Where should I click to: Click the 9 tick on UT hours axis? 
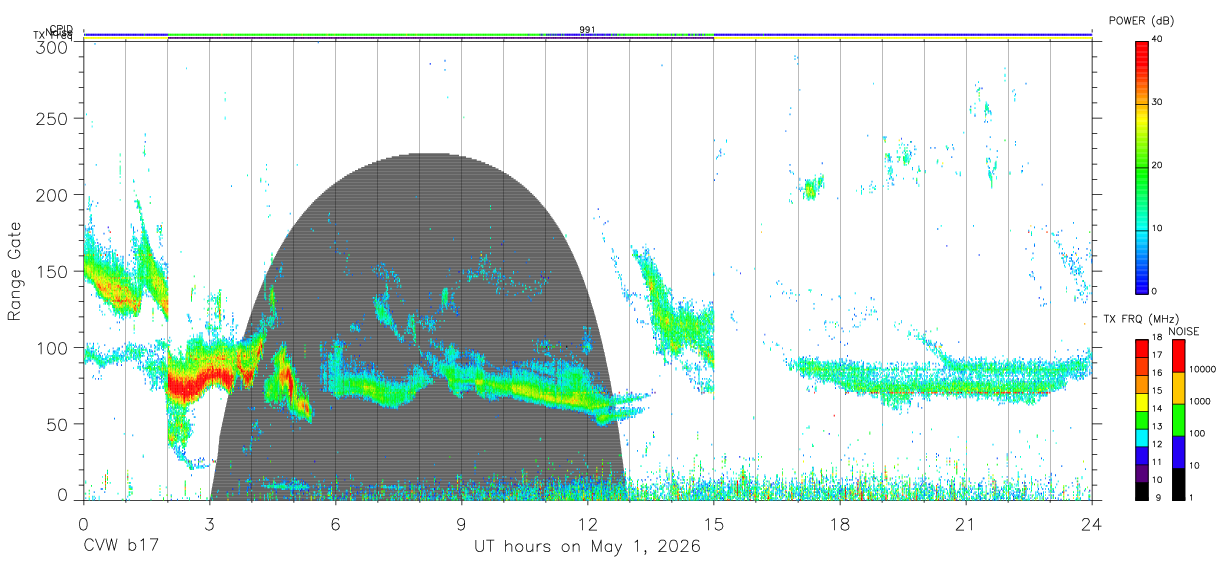tap(462, 524)
